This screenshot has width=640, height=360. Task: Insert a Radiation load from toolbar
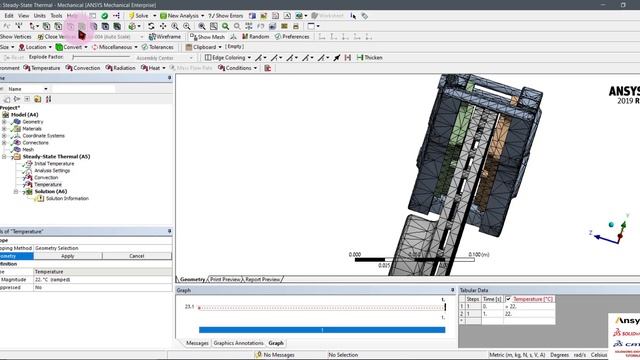120,68
